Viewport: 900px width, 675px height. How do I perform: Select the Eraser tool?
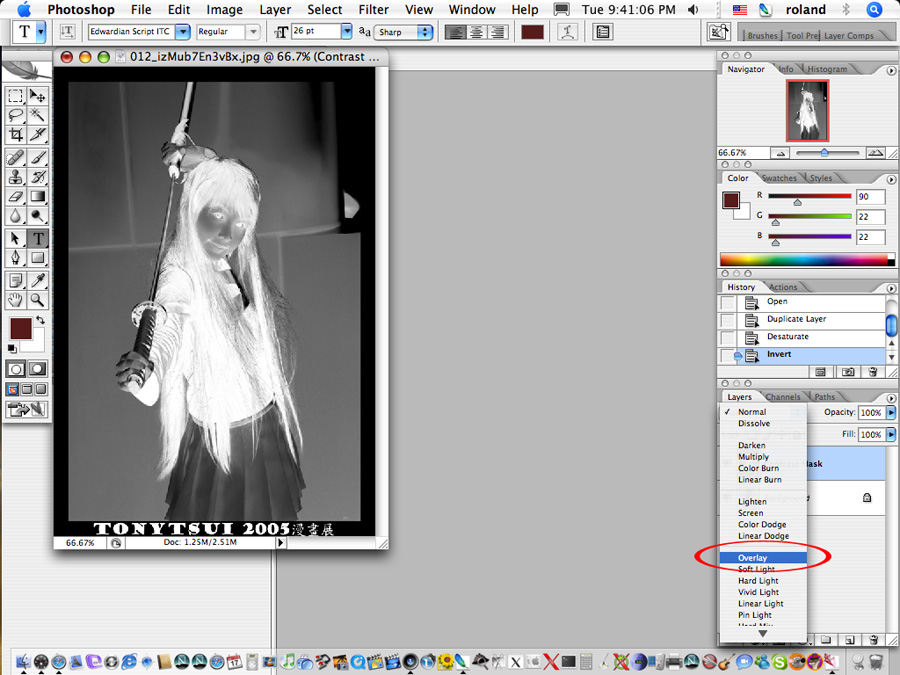[x=16, y=197]
